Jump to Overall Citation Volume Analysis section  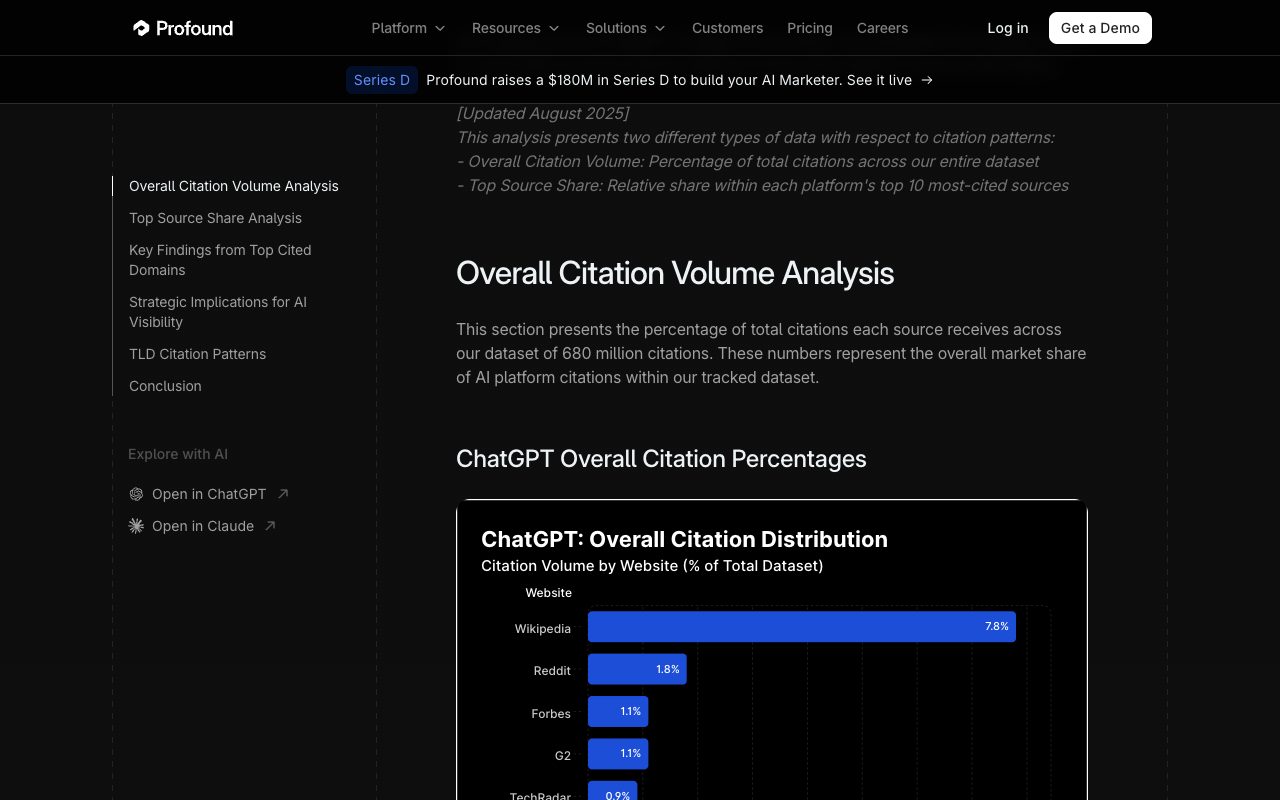coord(234,186)
